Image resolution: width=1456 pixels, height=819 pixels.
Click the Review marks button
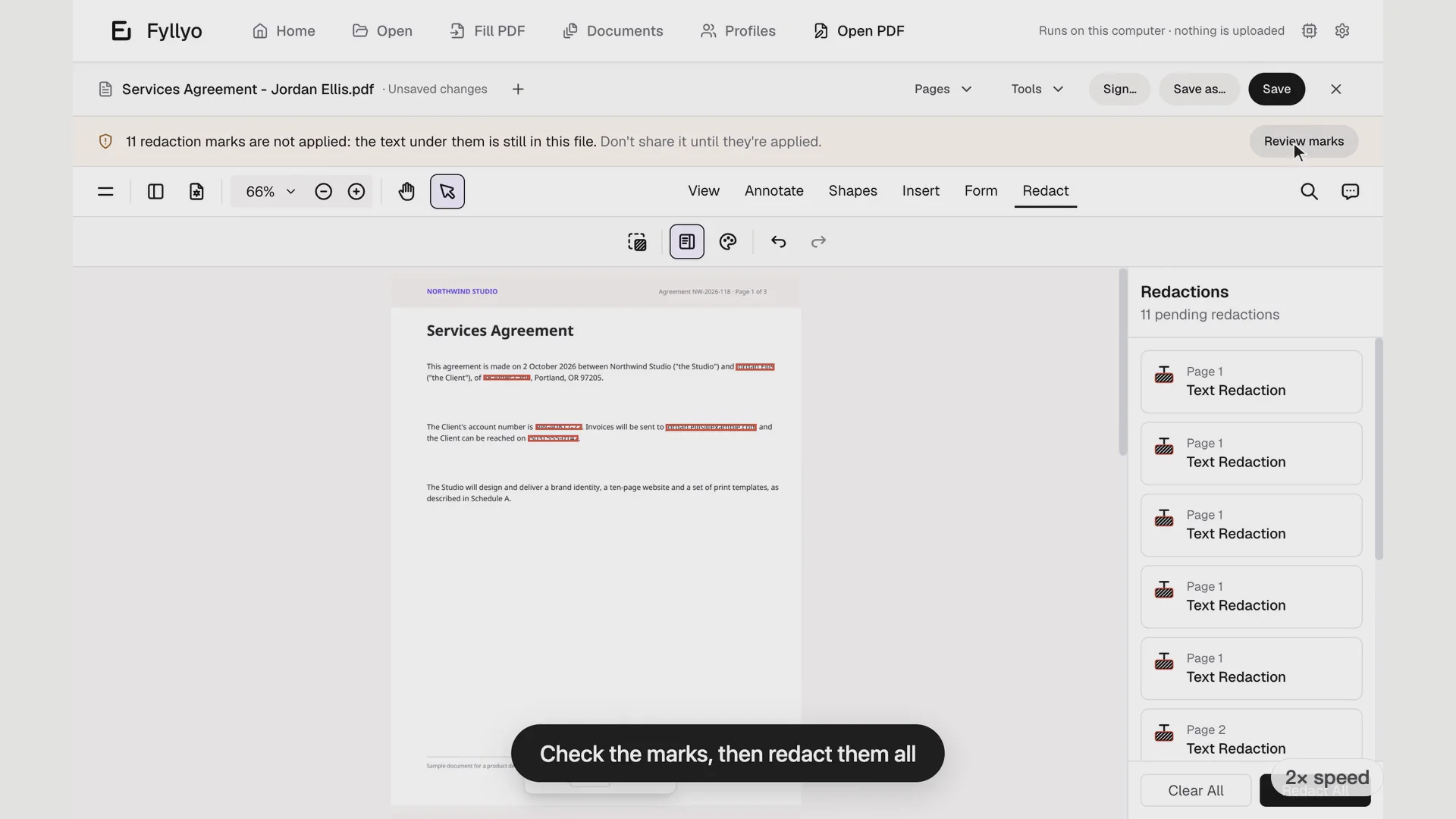tap(1304, 142)
